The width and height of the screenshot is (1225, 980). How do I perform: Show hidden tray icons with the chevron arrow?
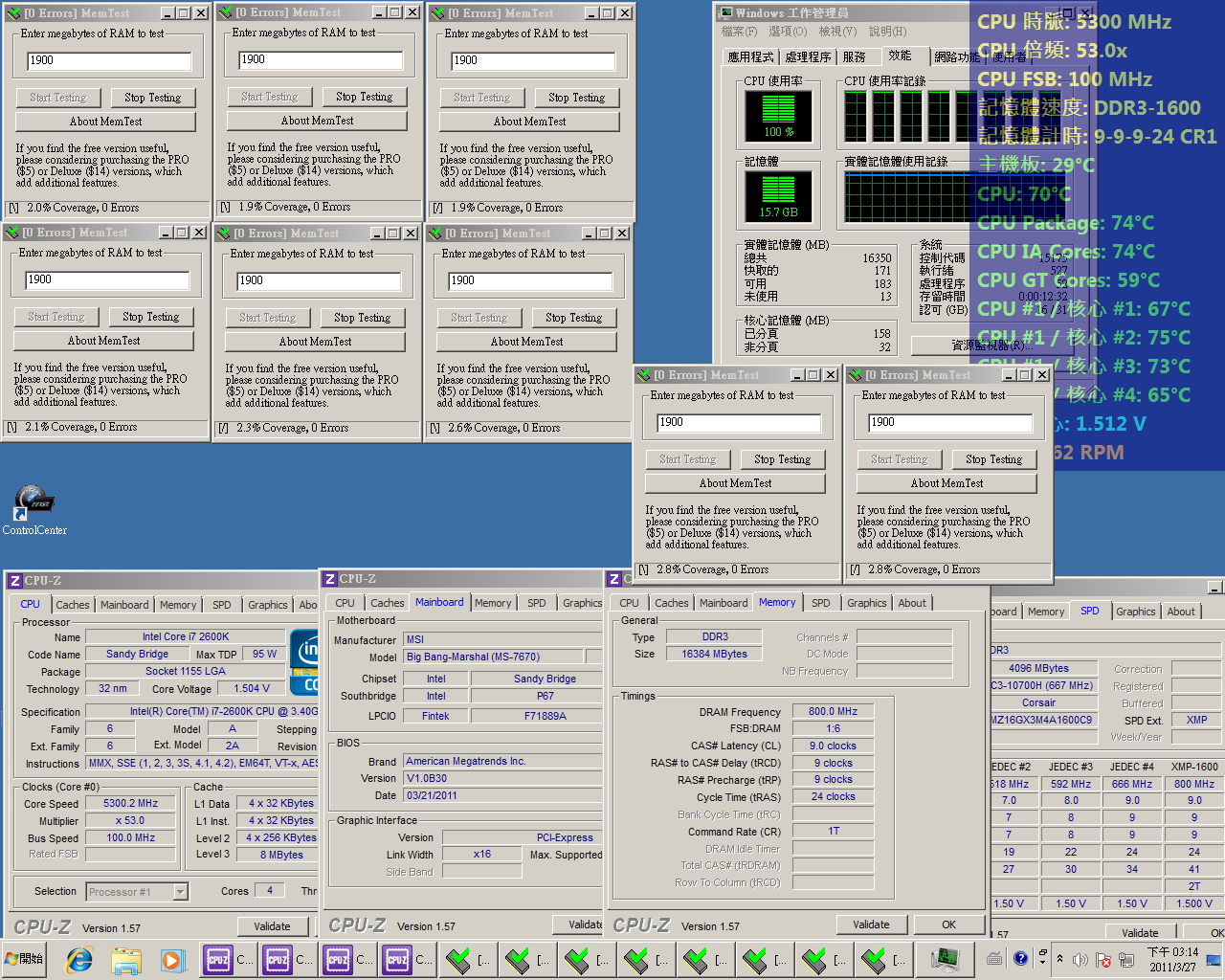[x=1059, y=958]
